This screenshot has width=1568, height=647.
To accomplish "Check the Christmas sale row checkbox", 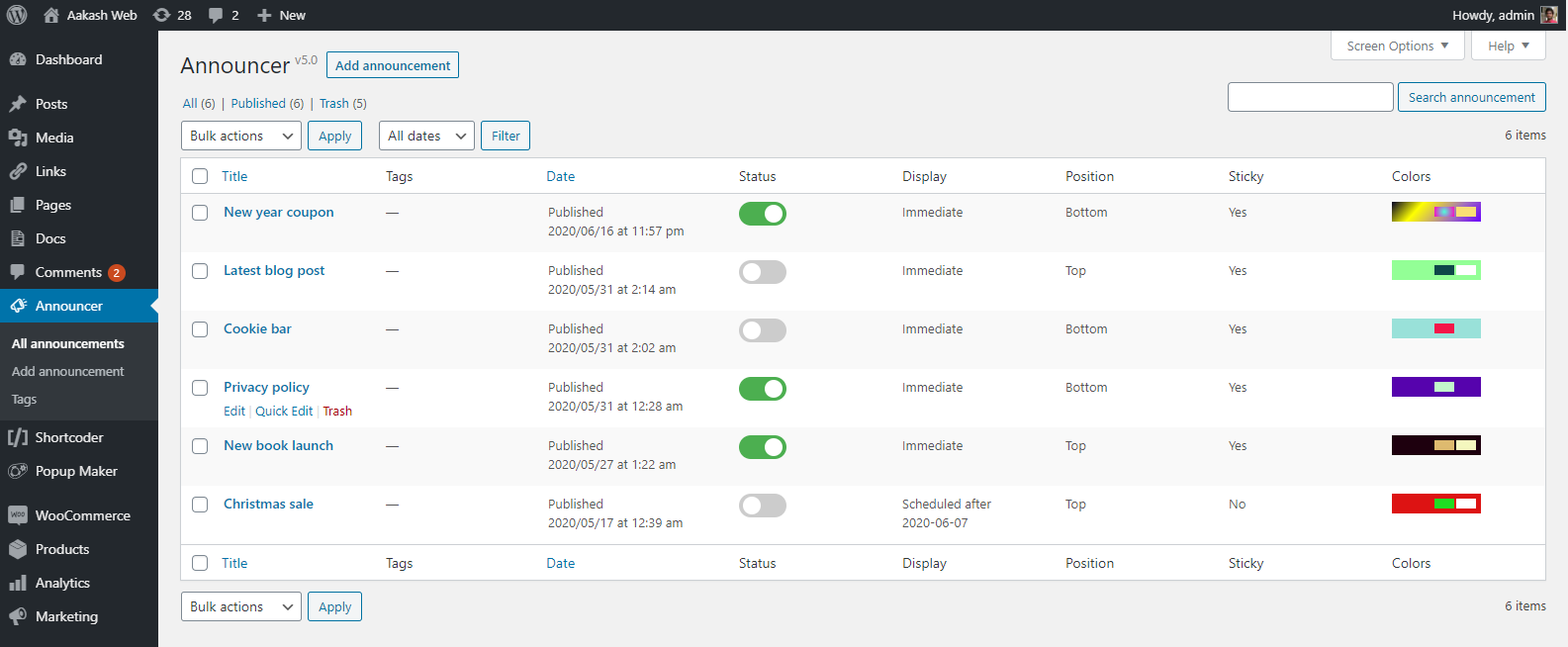I will [200, 505].
